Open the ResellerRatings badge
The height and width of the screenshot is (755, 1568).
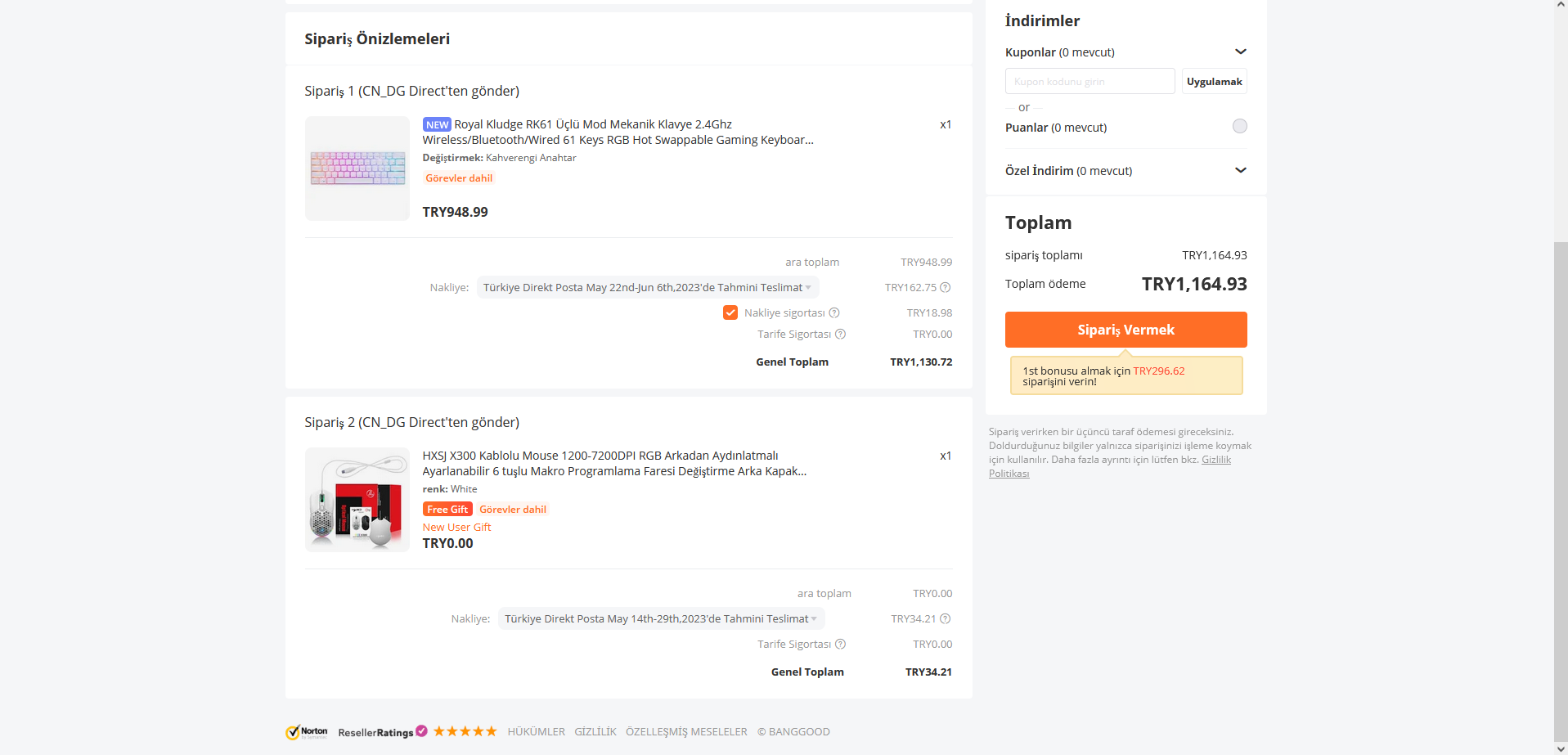(383, 731)
